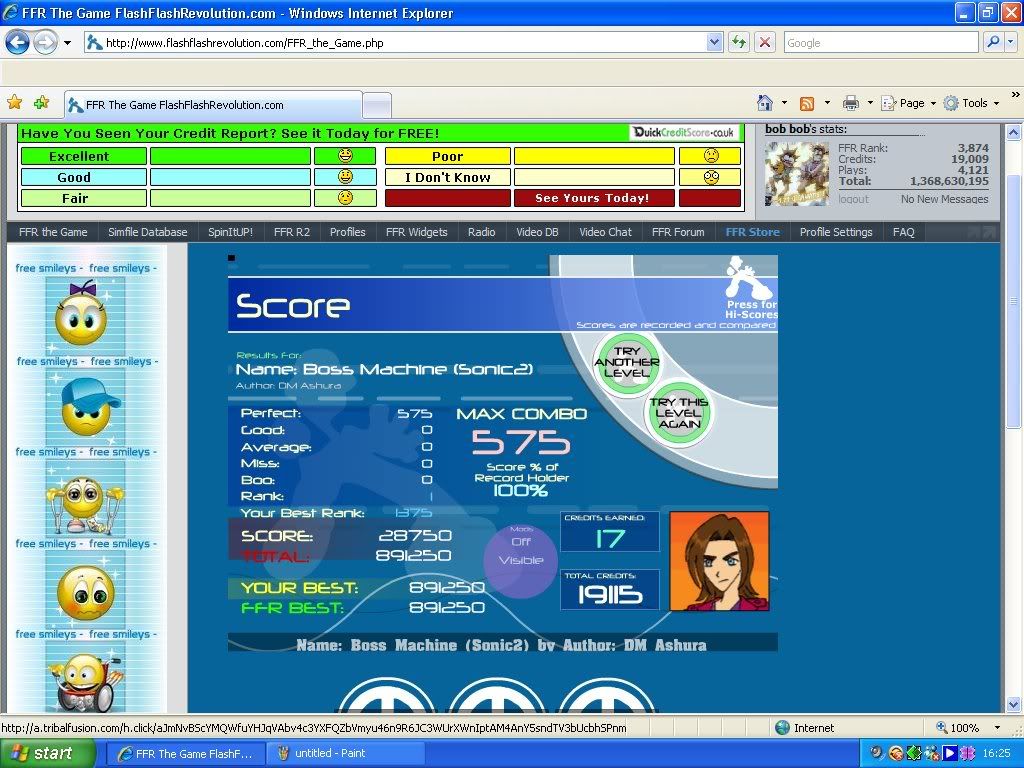Click the Print toolbar icon
Viewport: 1024px width, 768px height.
[850, 103]
